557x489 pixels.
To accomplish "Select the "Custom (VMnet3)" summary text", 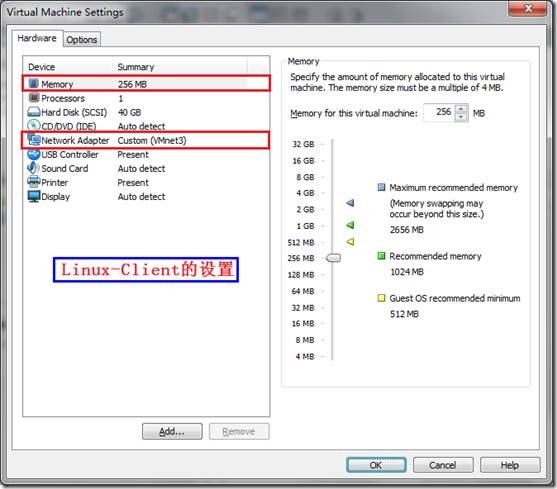I will [x=152, y=140].
